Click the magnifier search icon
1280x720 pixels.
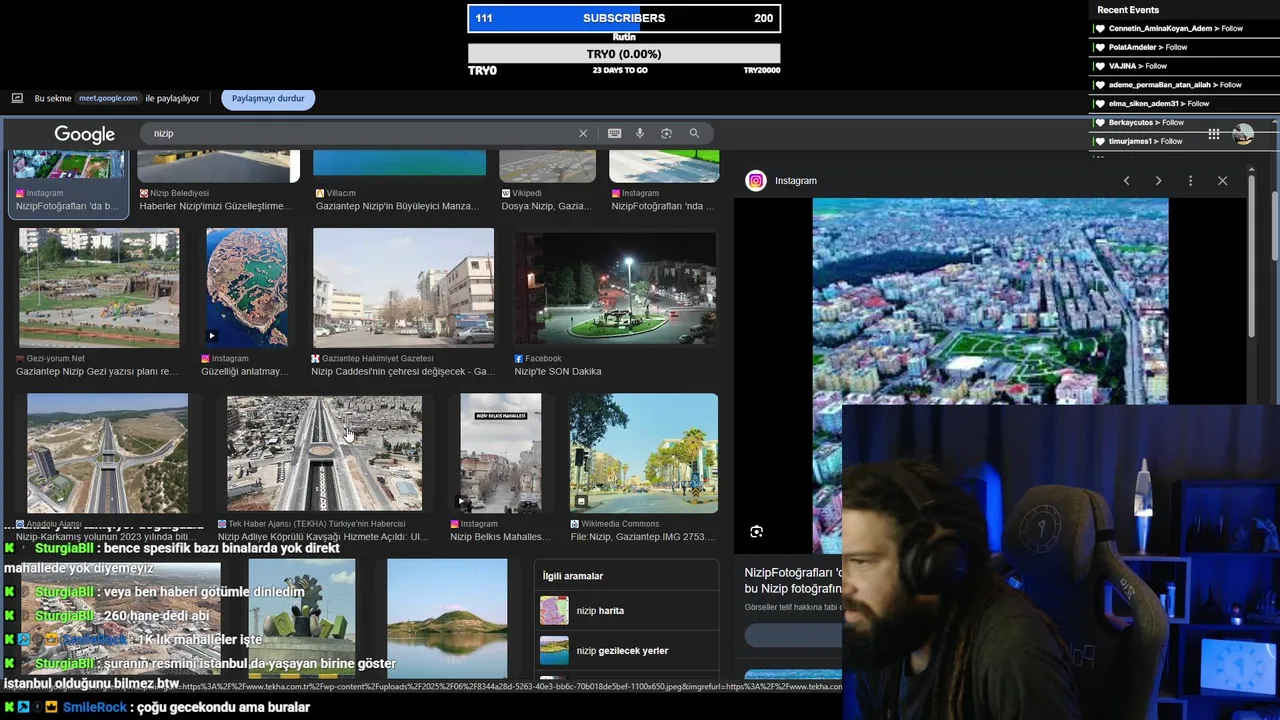click(x=694, y=133)
